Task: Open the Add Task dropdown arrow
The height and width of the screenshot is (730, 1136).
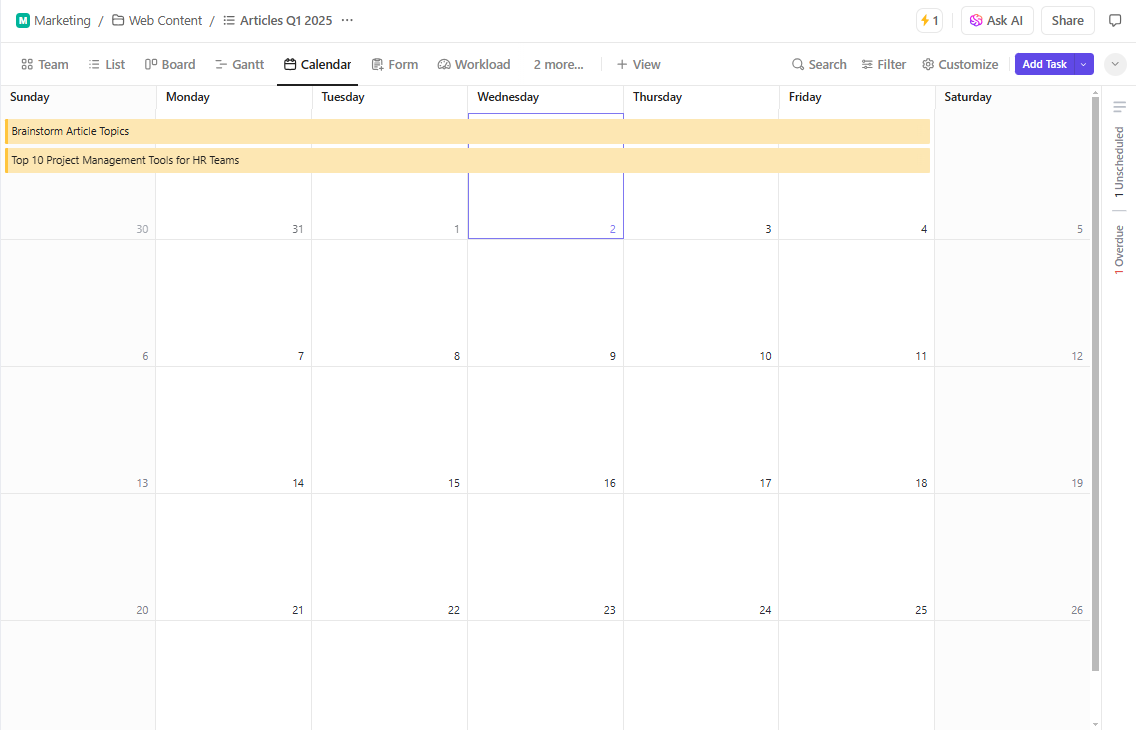Action: coord(1084,64)
